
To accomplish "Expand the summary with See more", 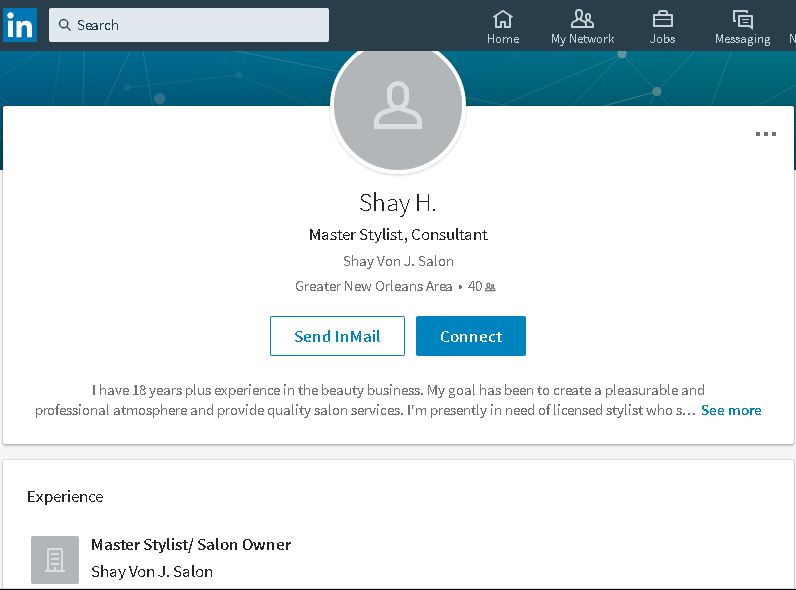I will 731,410.
